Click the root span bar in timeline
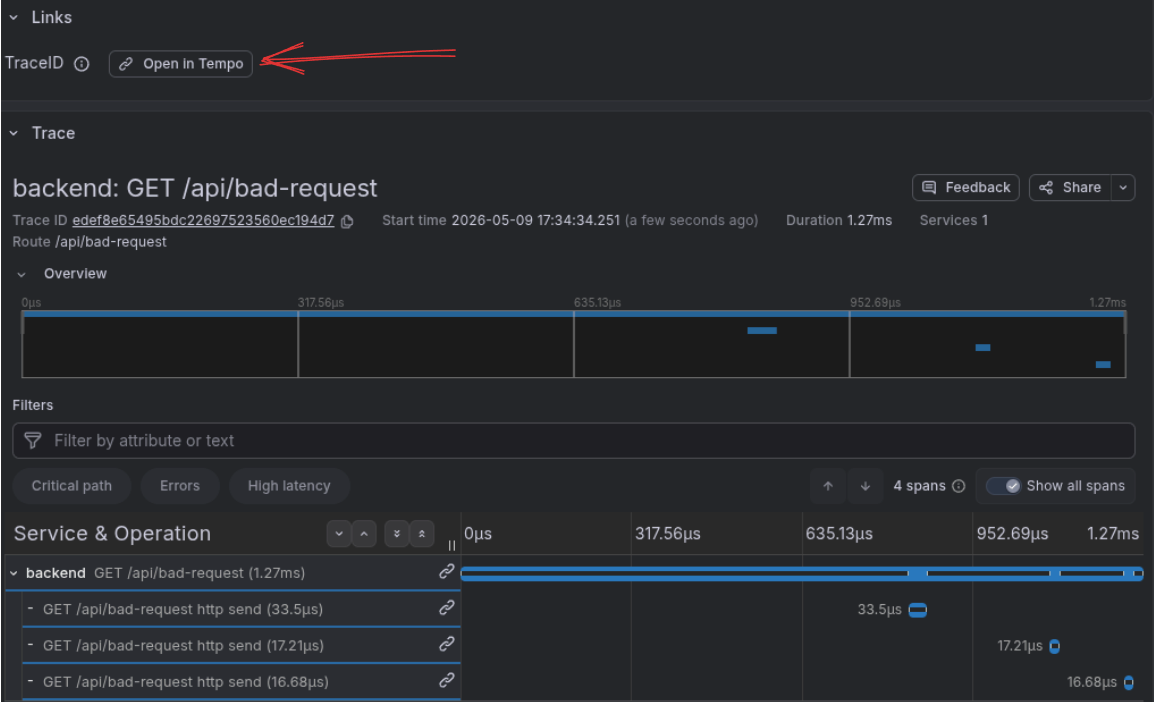1154x702 pixels. tap(801, 573)
